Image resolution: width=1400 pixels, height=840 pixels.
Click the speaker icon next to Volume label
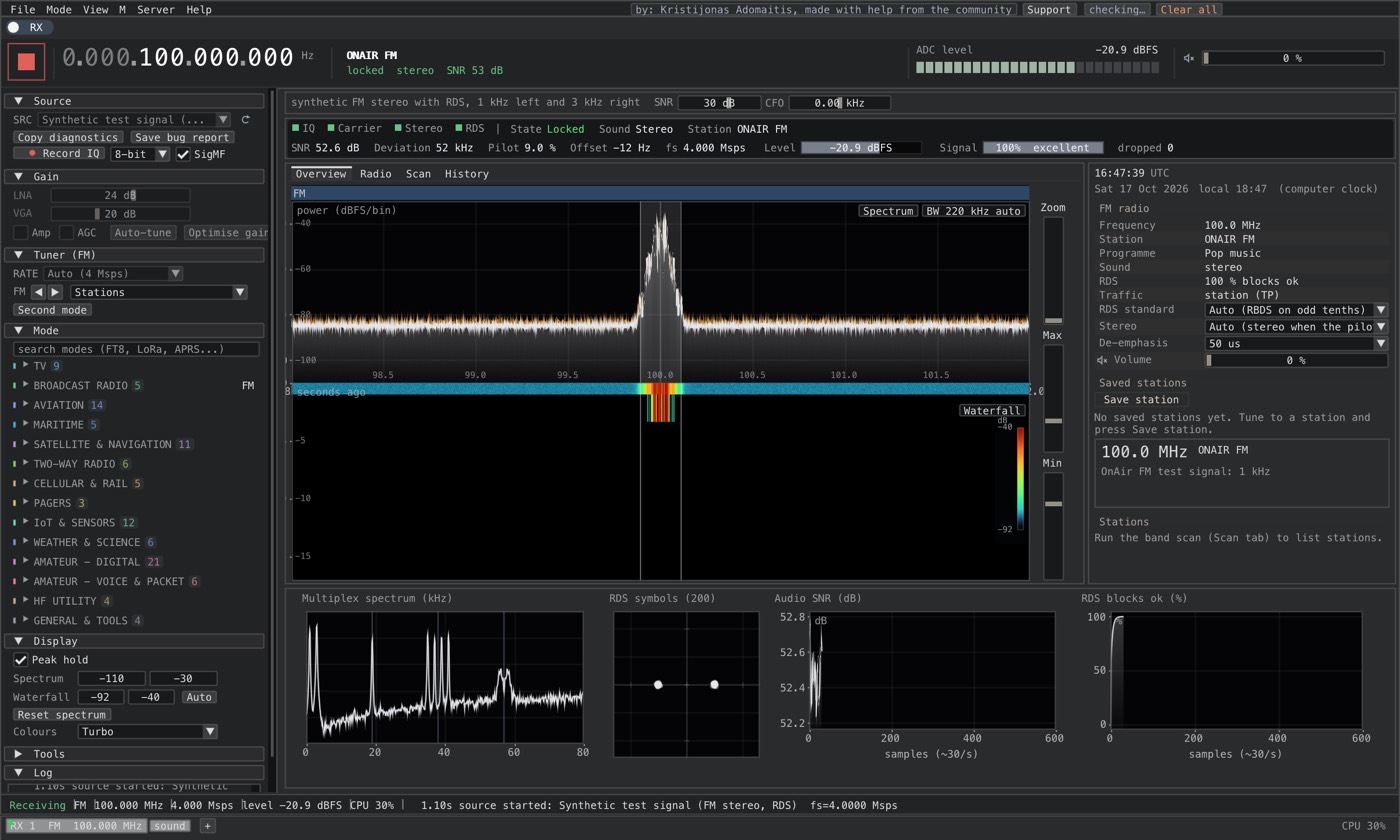coord(1102,360)
